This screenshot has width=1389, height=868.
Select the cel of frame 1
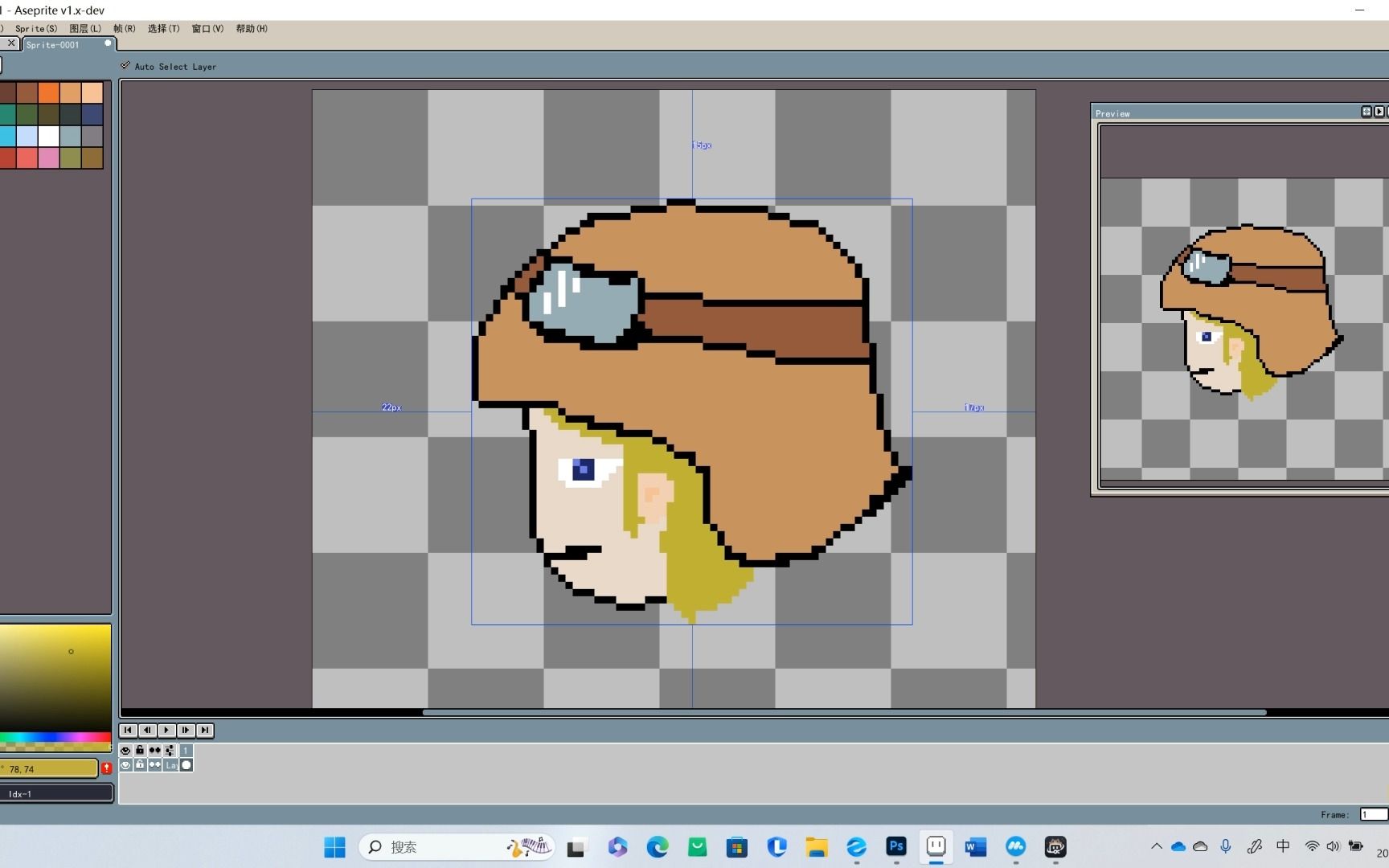point(186,765)
